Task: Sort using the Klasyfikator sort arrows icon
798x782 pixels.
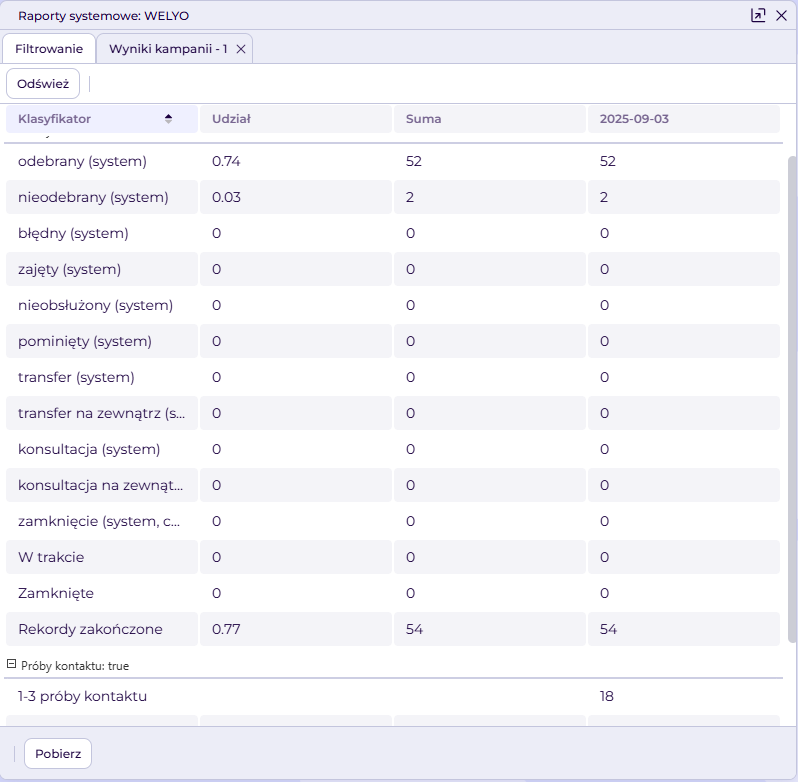Action: (x=168, y=119)
